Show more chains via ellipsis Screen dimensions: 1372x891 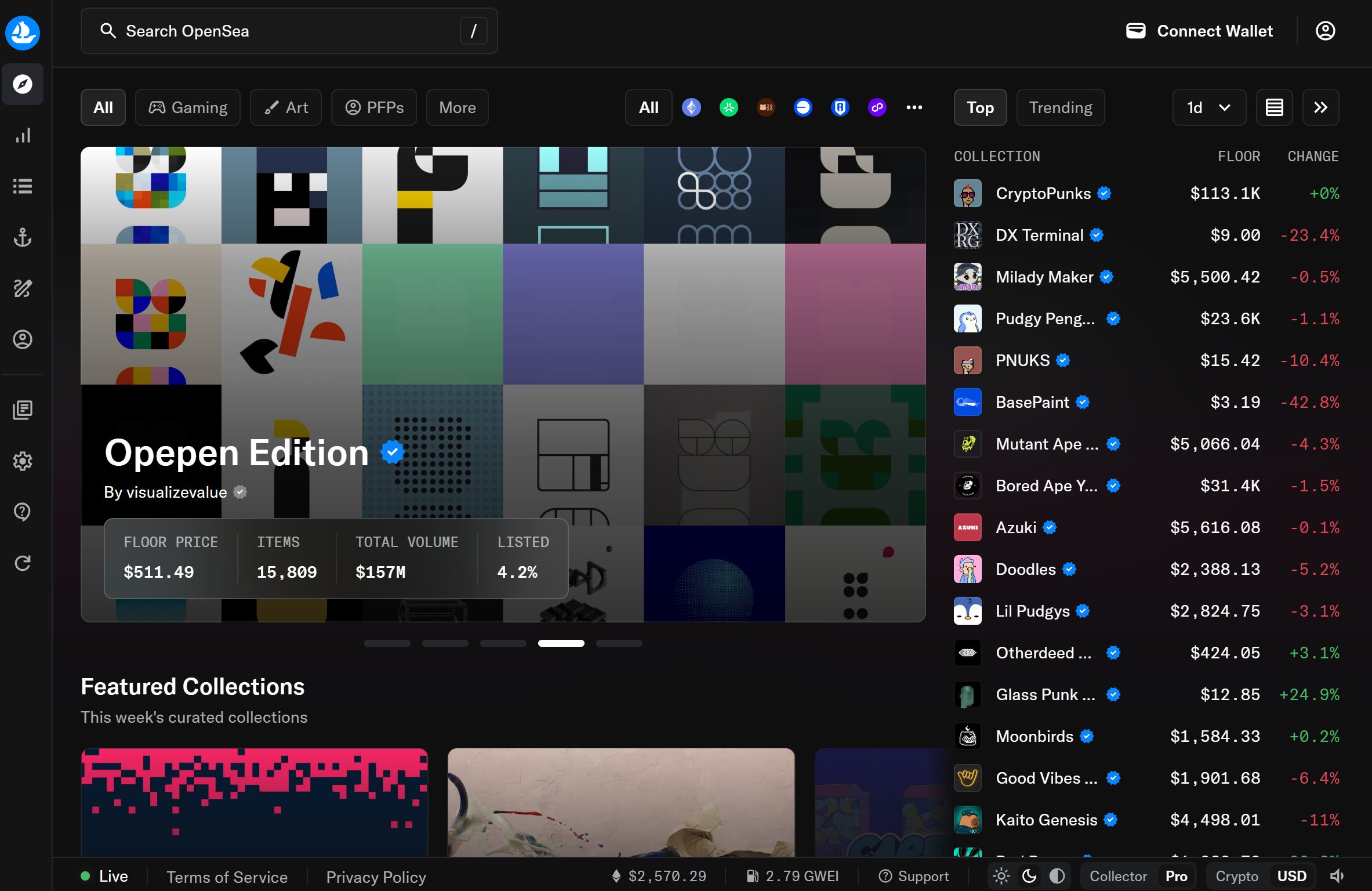[914, 107]
